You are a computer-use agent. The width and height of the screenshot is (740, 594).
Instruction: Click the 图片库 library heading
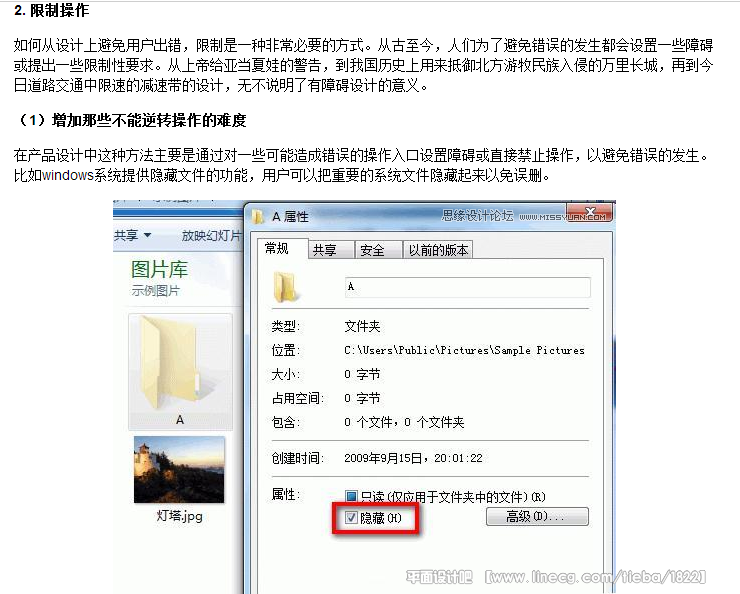click(x=160, y=269)
